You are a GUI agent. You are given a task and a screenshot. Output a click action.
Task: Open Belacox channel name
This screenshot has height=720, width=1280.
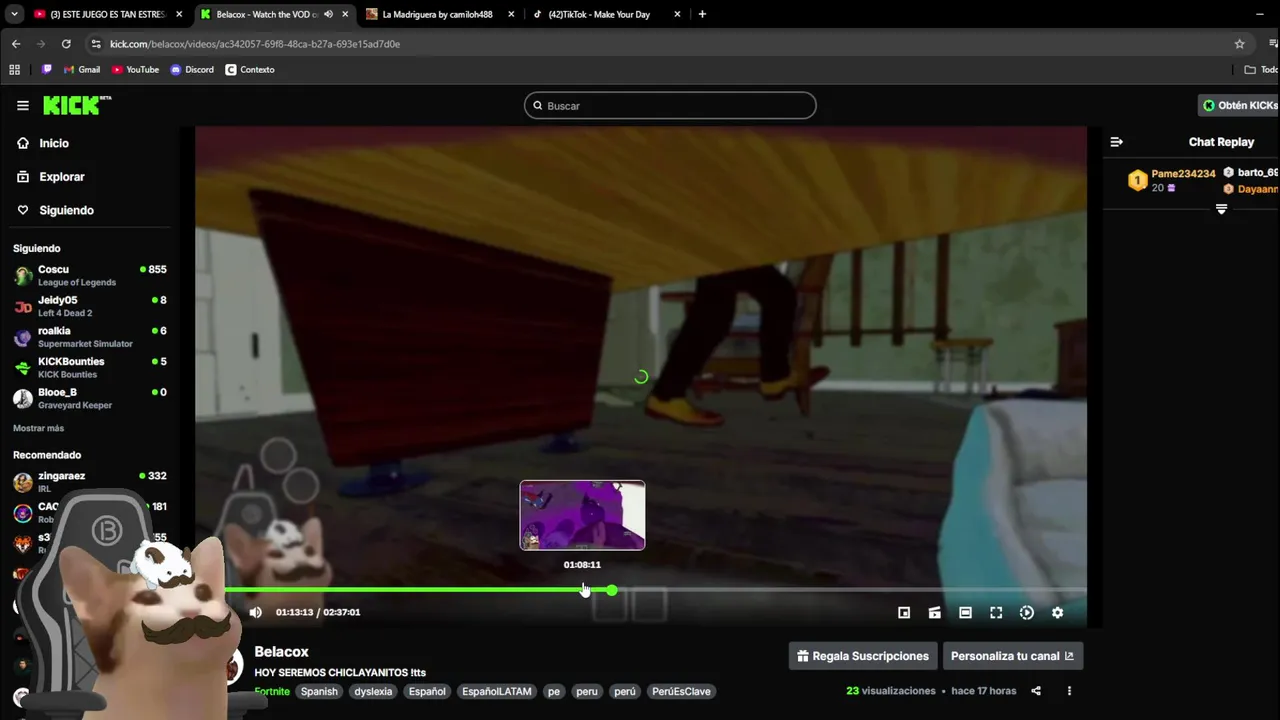[x=281, y=651]
